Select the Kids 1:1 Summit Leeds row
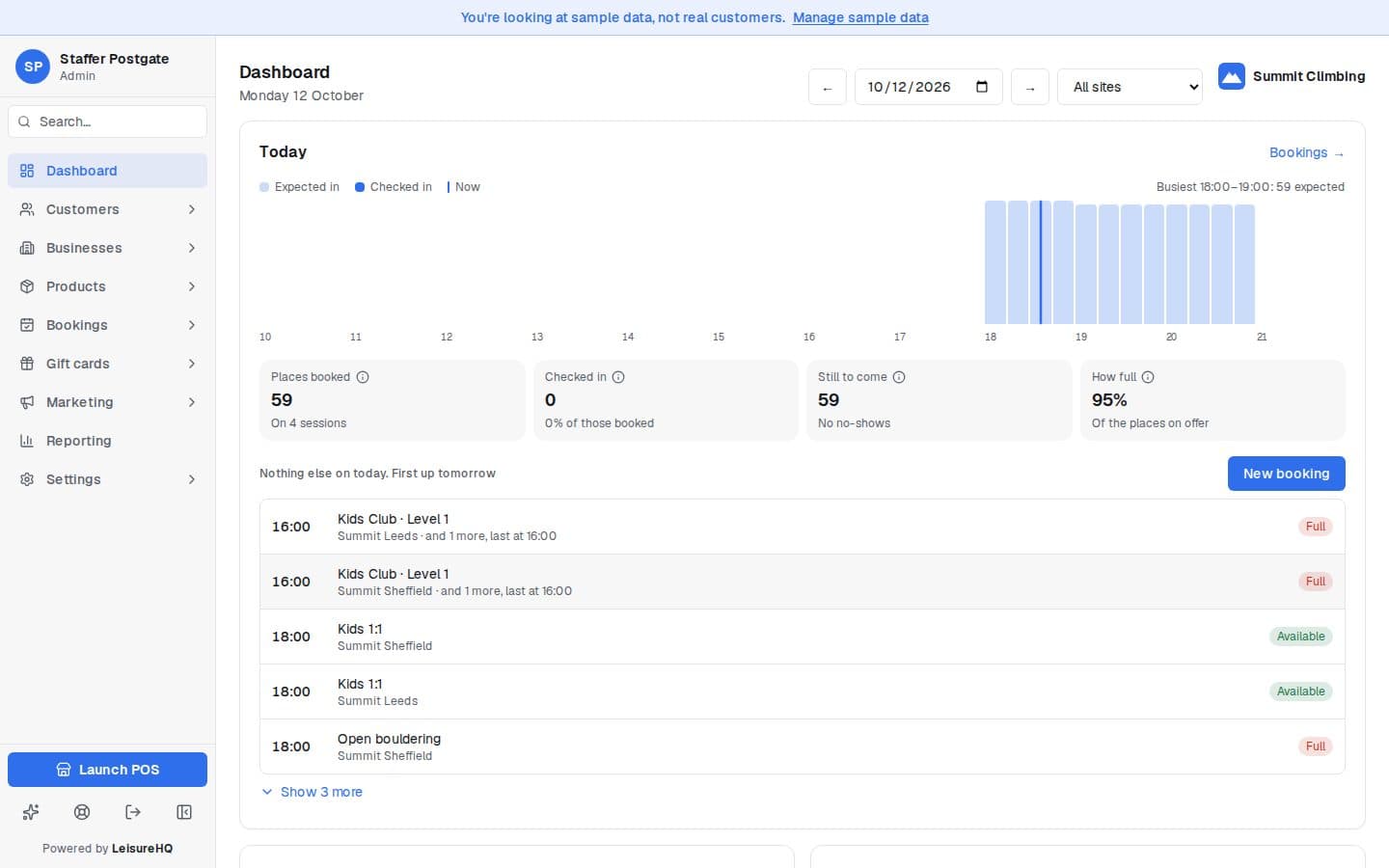This screenshot has width=1389, height=868. pos(802,692)
